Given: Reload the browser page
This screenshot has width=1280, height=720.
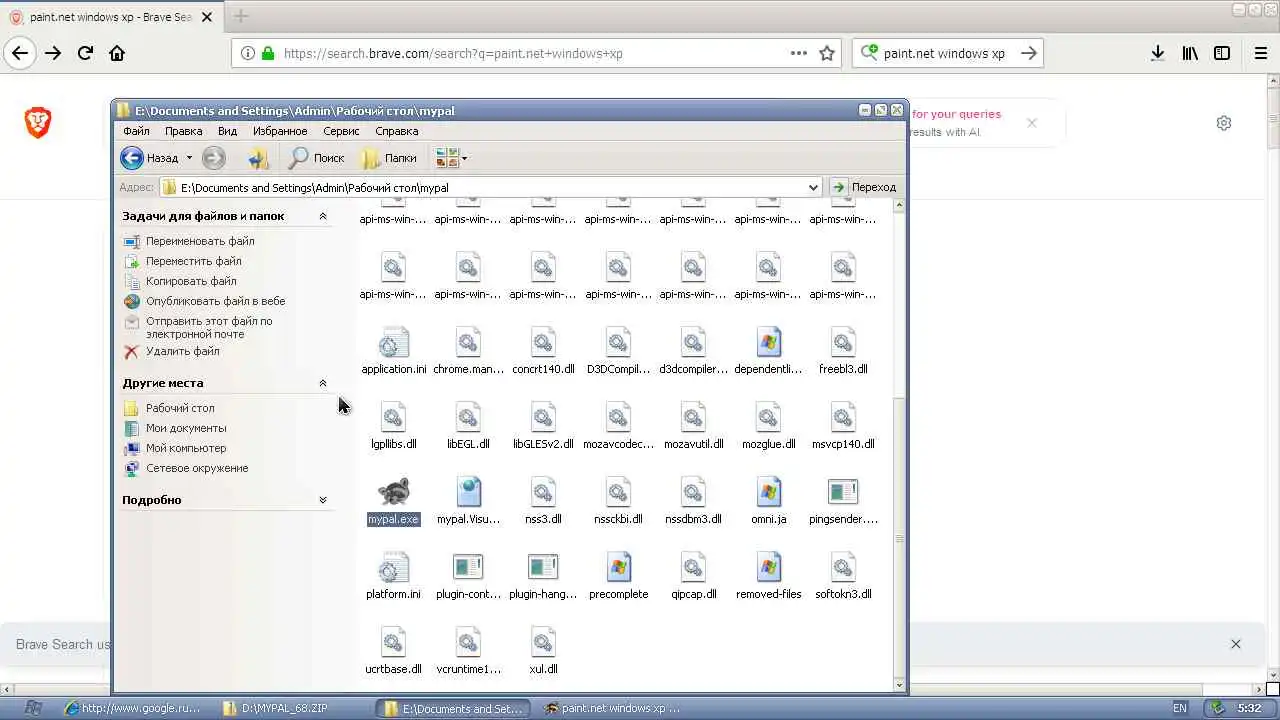Looking at the screenshot, I should 85,53.
